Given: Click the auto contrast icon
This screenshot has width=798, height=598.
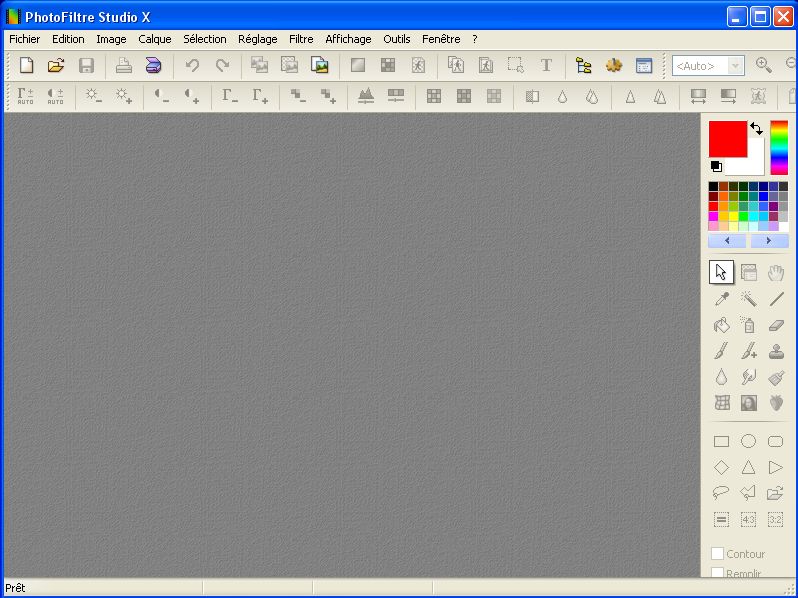Looking at the screenshot, I should [55, 96].
